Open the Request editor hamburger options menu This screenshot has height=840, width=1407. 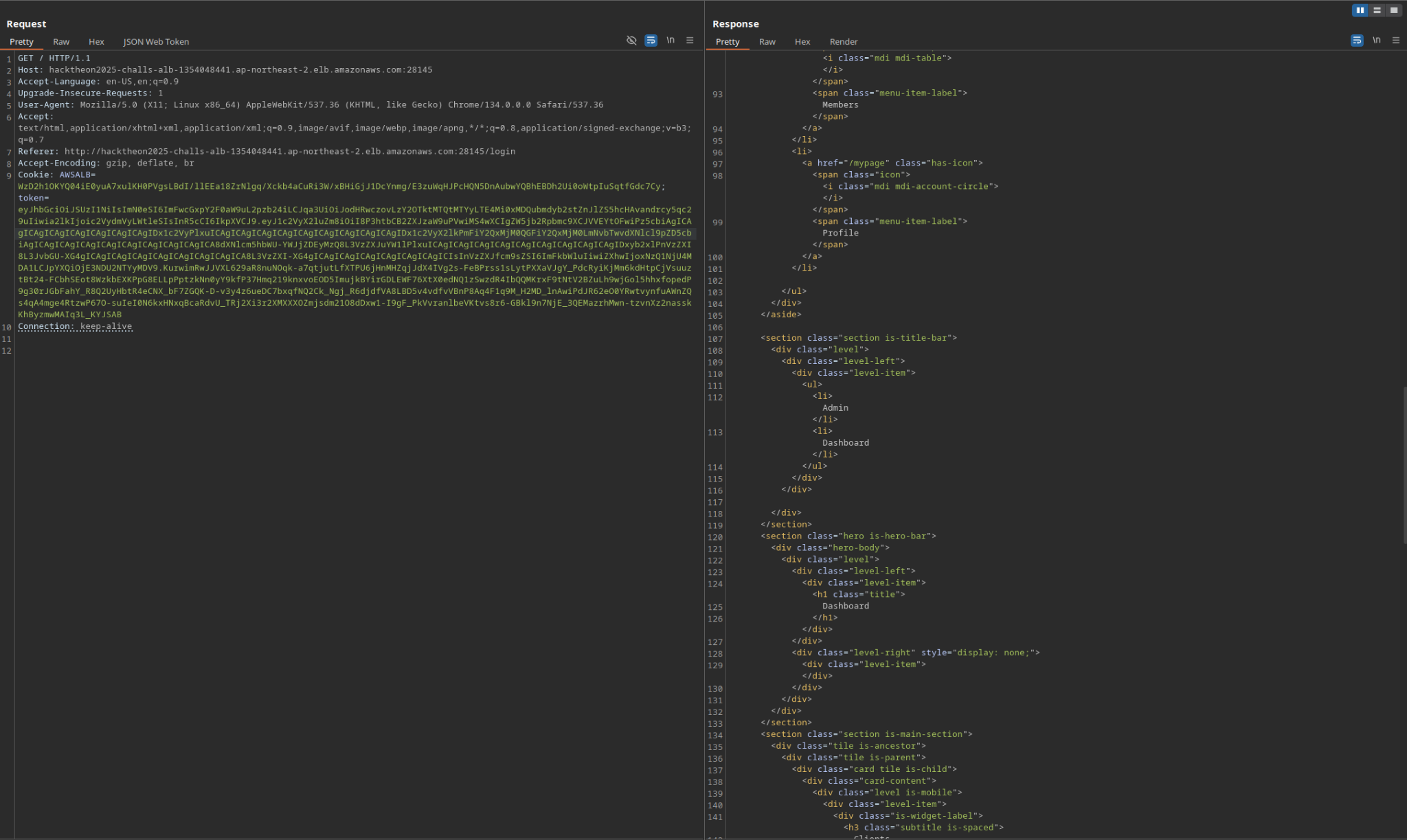click(690, 41)
